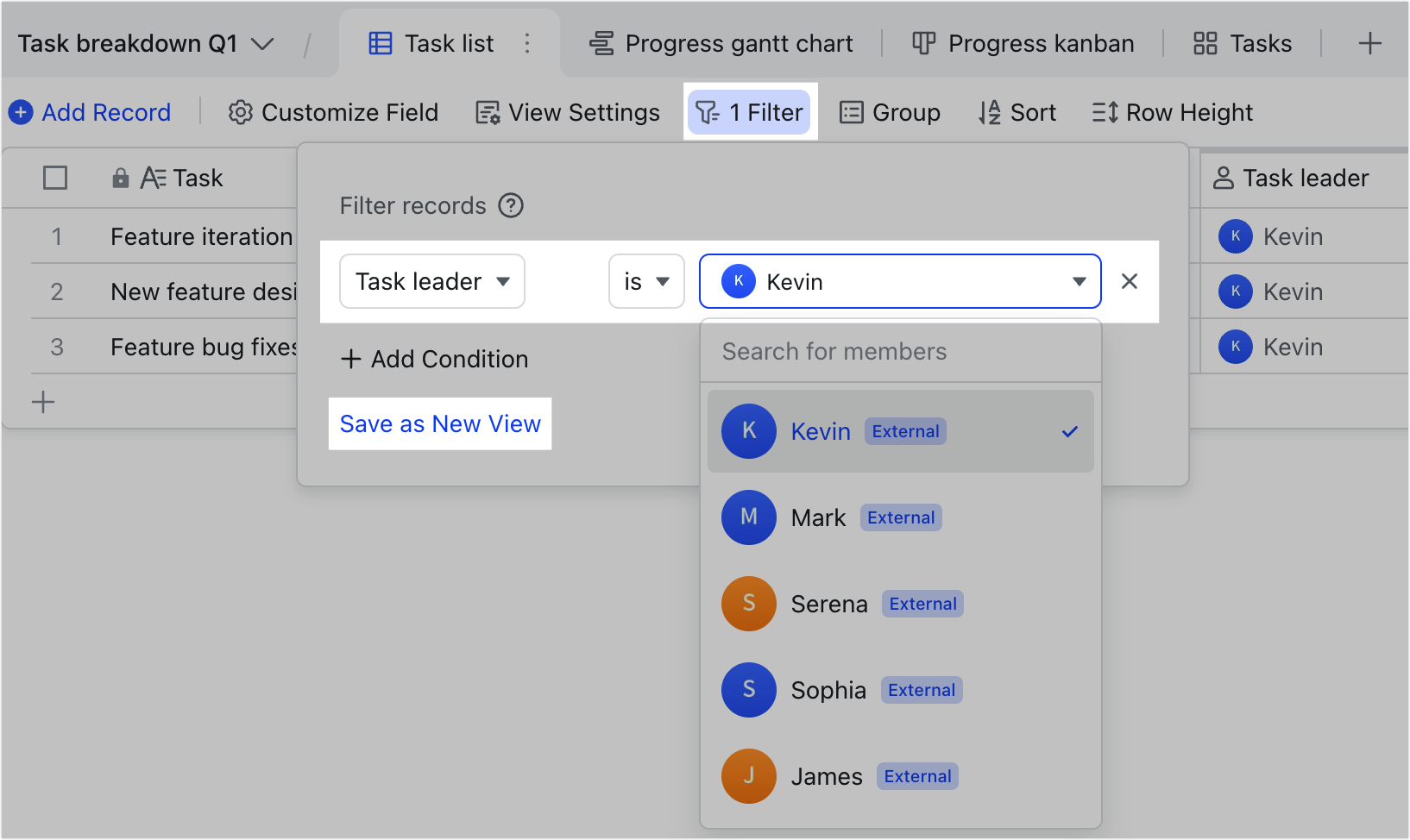This screenshot has width=1410, height=840.
Task: Select the record checkbox in the header
Action: [x=54, y=178]
